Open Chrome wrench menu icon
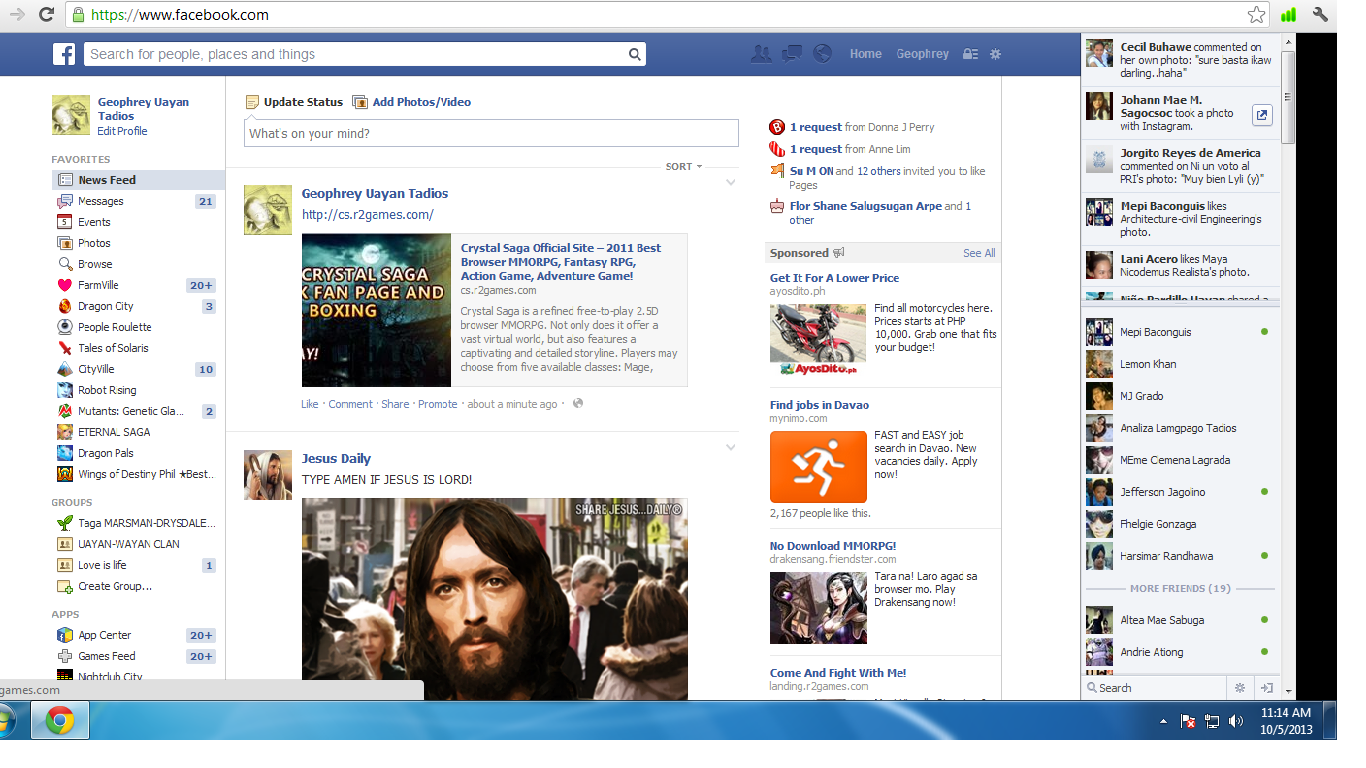1366x768 pixels. (1320, 15)
